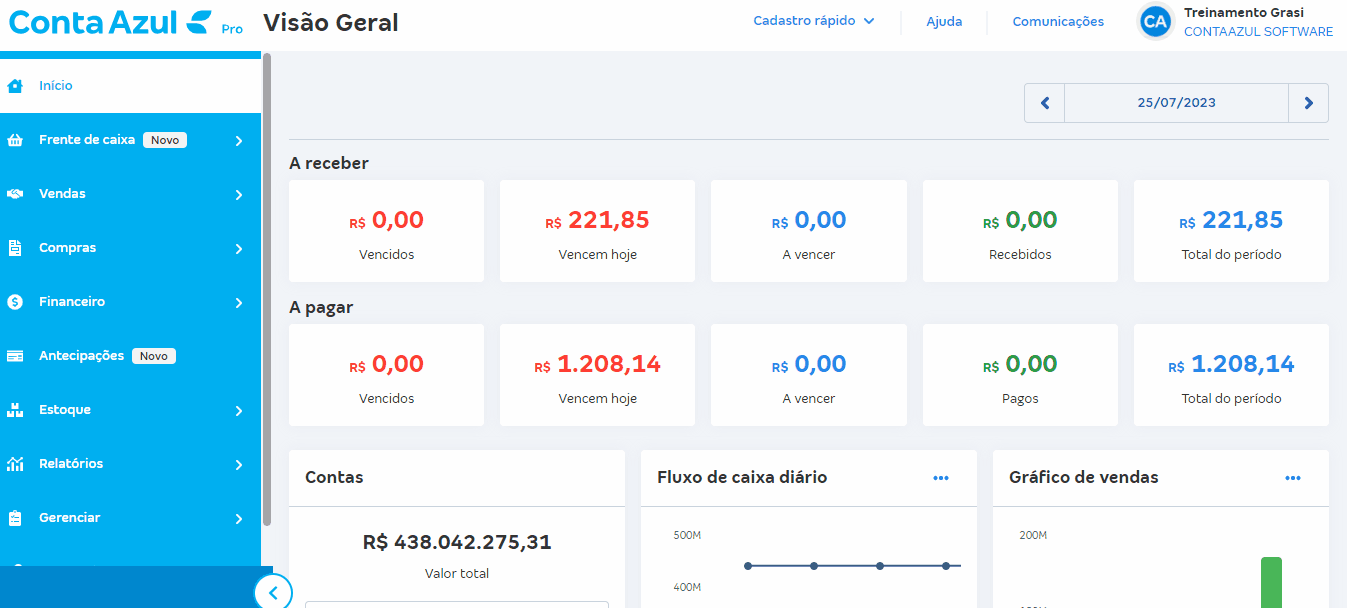Open the Relatórios menu item

[x=130, y=464]
